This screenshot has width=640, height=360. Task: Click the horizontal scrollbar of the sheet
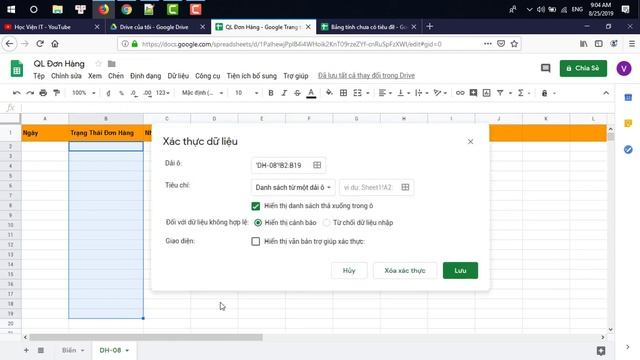[146, 338]
